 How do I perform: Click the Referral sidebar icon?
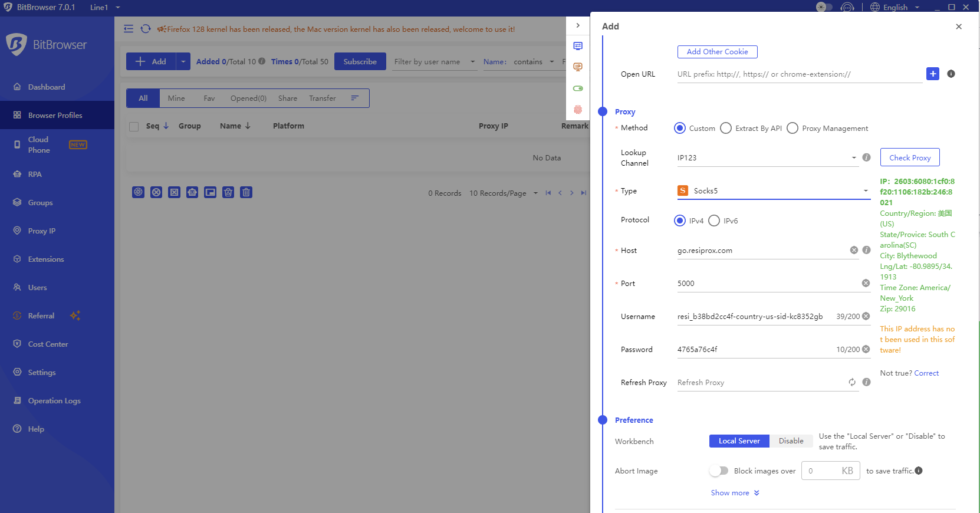(x=17, y=316)
